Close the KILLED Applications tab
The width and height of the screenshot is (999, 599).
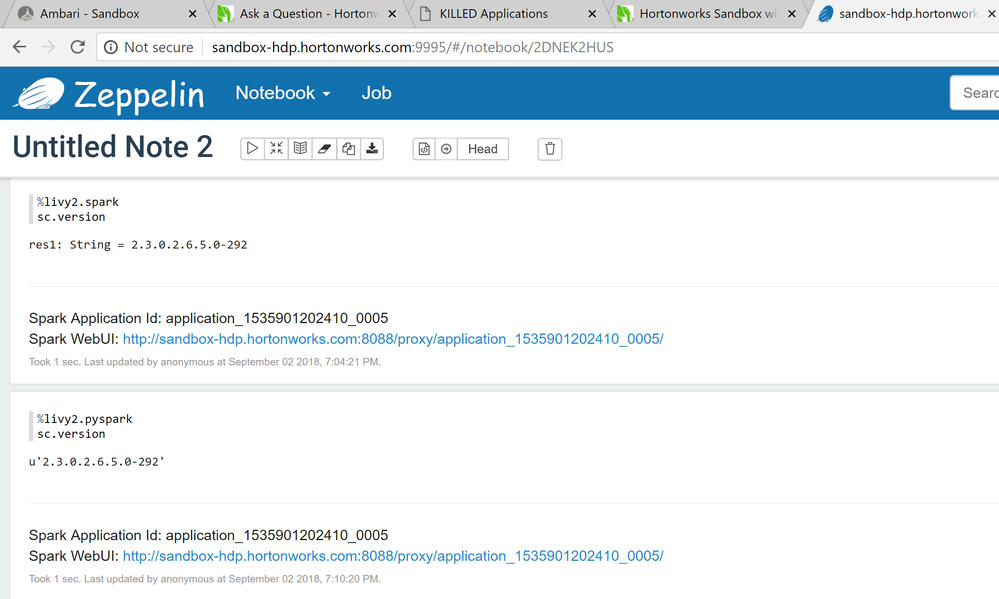[592, 13]
